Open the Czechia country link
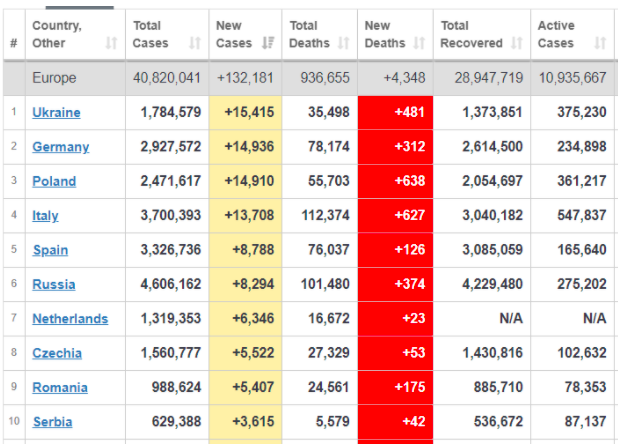Viewport: 618px width, 447px height. [57, 353]
